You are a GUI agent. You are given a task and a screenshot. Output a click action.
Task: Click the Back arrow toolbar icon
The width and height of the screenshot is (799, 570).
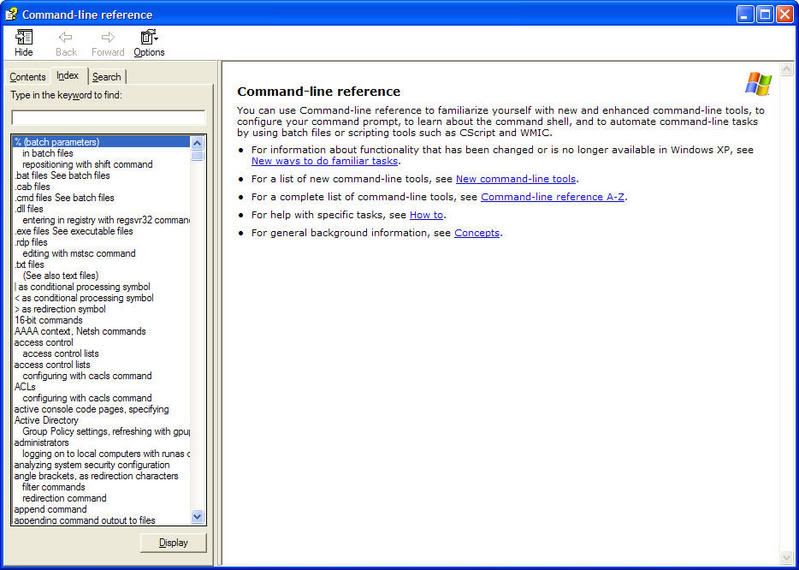click(x=66, y=38)
